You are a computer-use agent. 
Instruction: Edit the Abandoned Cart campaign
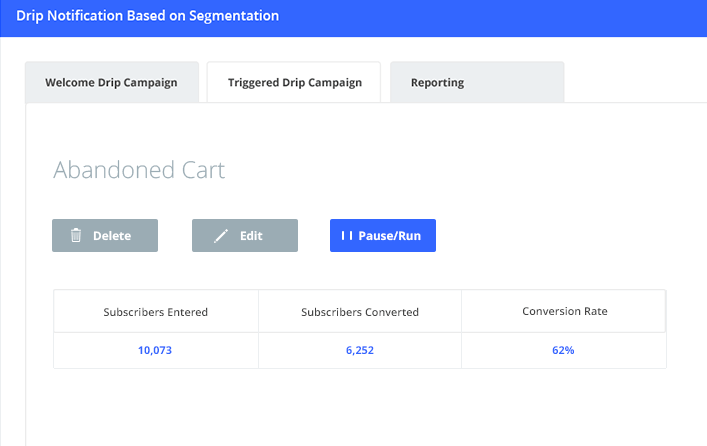click(245, 236)
